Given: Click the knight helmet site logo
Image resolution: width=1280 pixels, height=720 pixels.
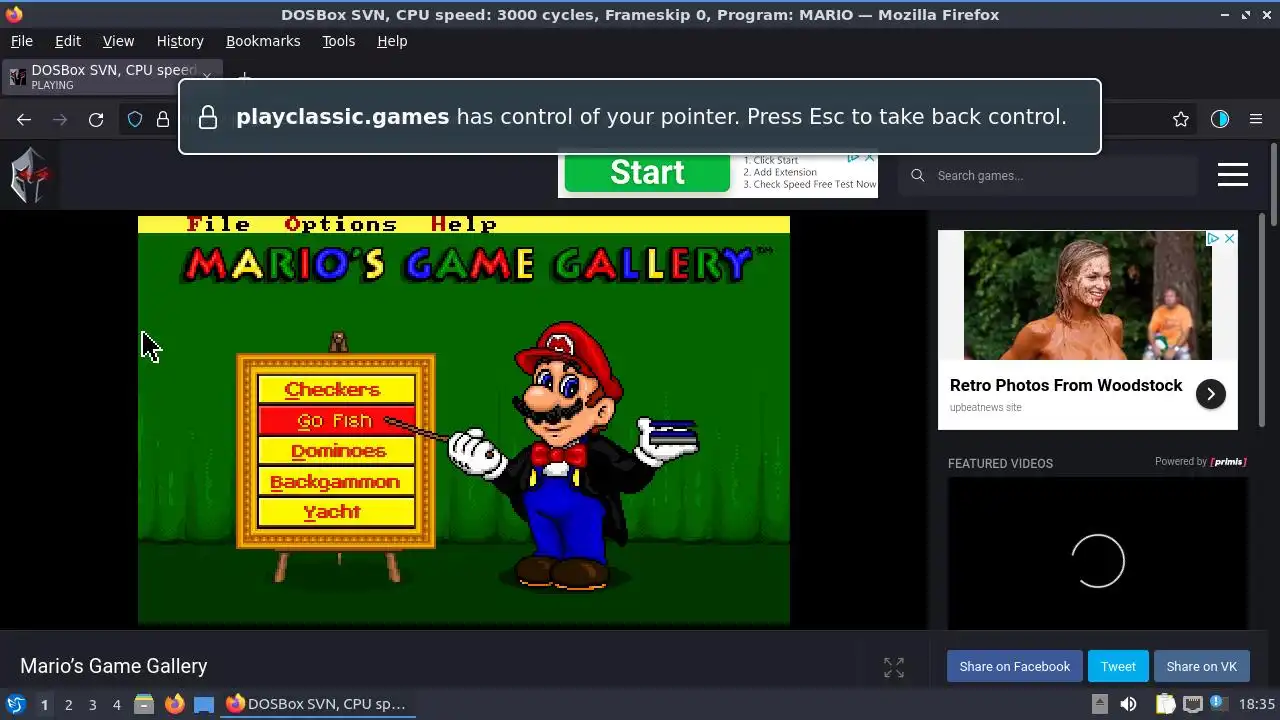Looking at the screenshot, I should tap(29, 175).
